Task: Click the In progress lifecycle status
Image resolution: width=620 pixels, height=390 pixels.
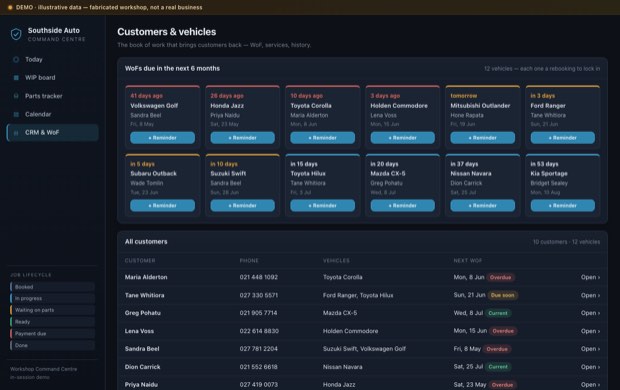Action: 53,298
